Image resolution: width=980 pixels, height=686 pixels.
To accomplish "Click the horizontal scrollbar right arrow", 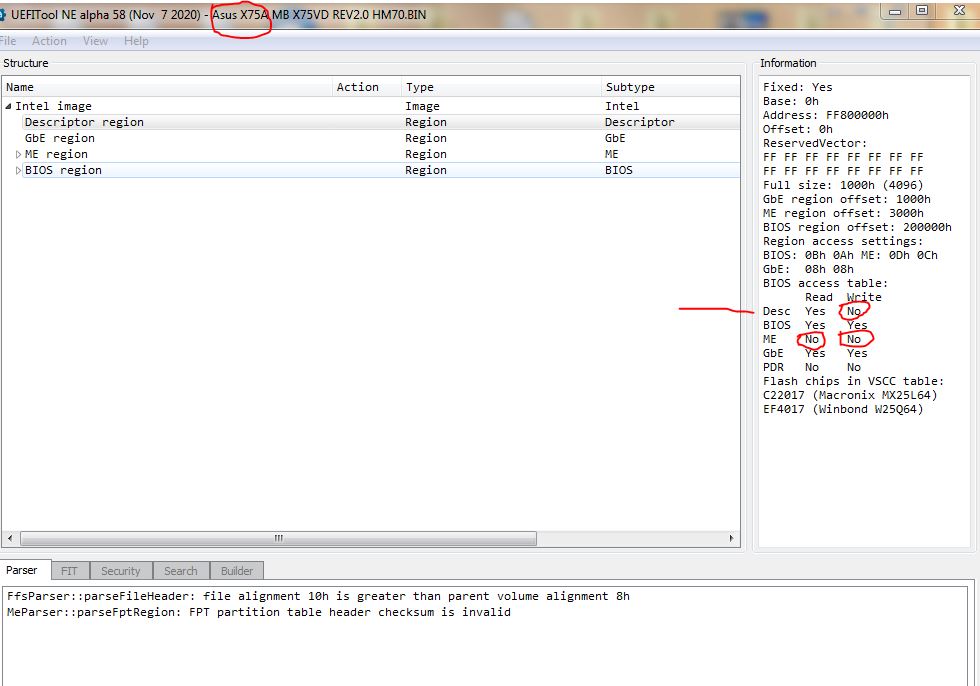I will 731,538.
